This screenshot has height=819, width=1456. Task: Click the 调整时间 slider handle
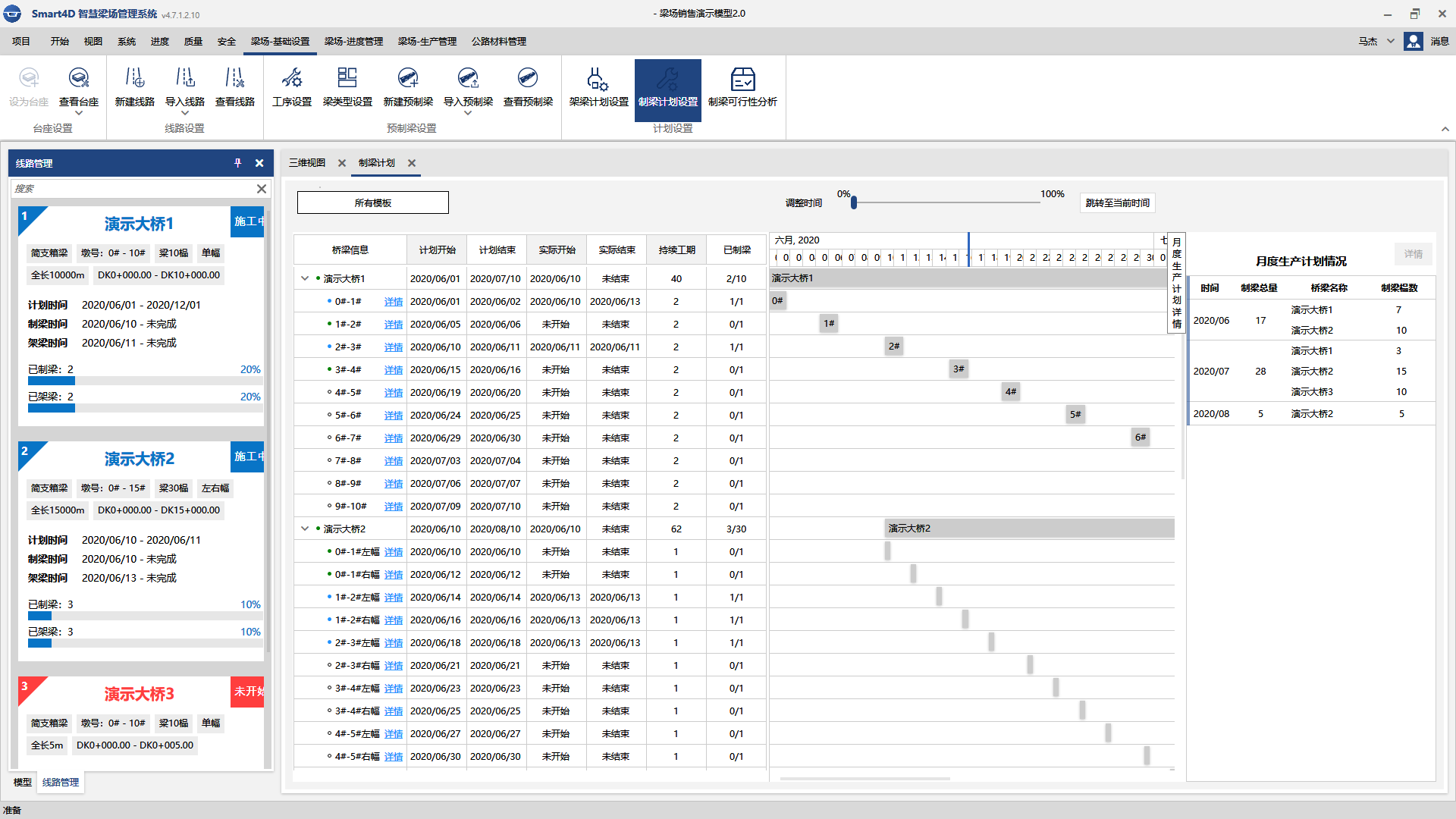click(x=854, y=202)
